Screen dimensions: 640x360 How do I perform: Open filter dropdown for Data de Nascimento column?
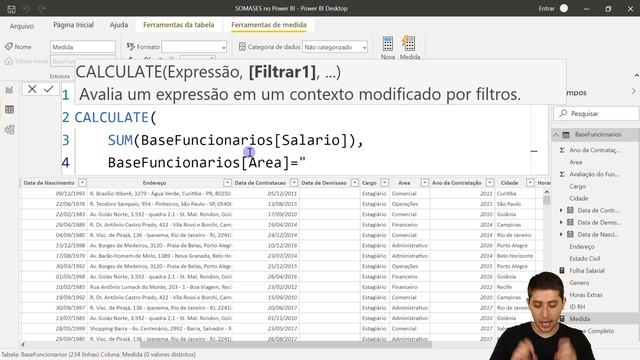coord(82,183)
